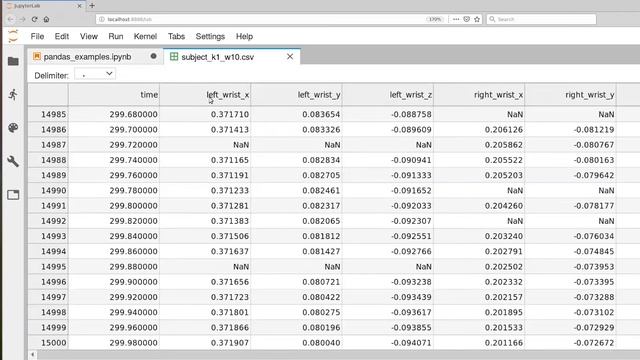This screenshot has width=640, height=360.
Task: Click the left_wrist_x column header
Action: tap(205, 95)
